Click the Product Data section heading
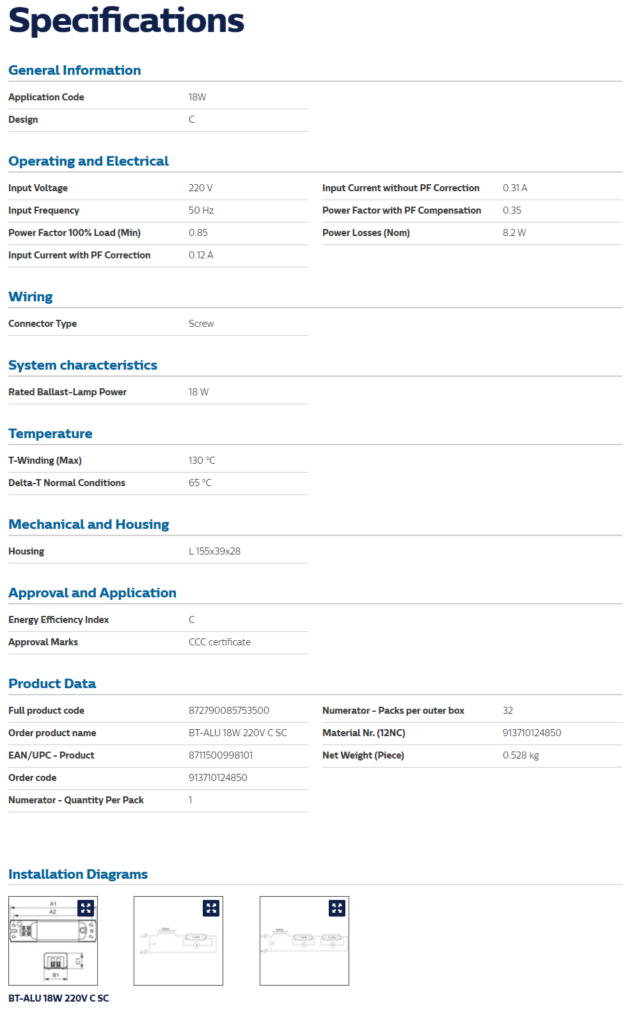 pos(52,683)
